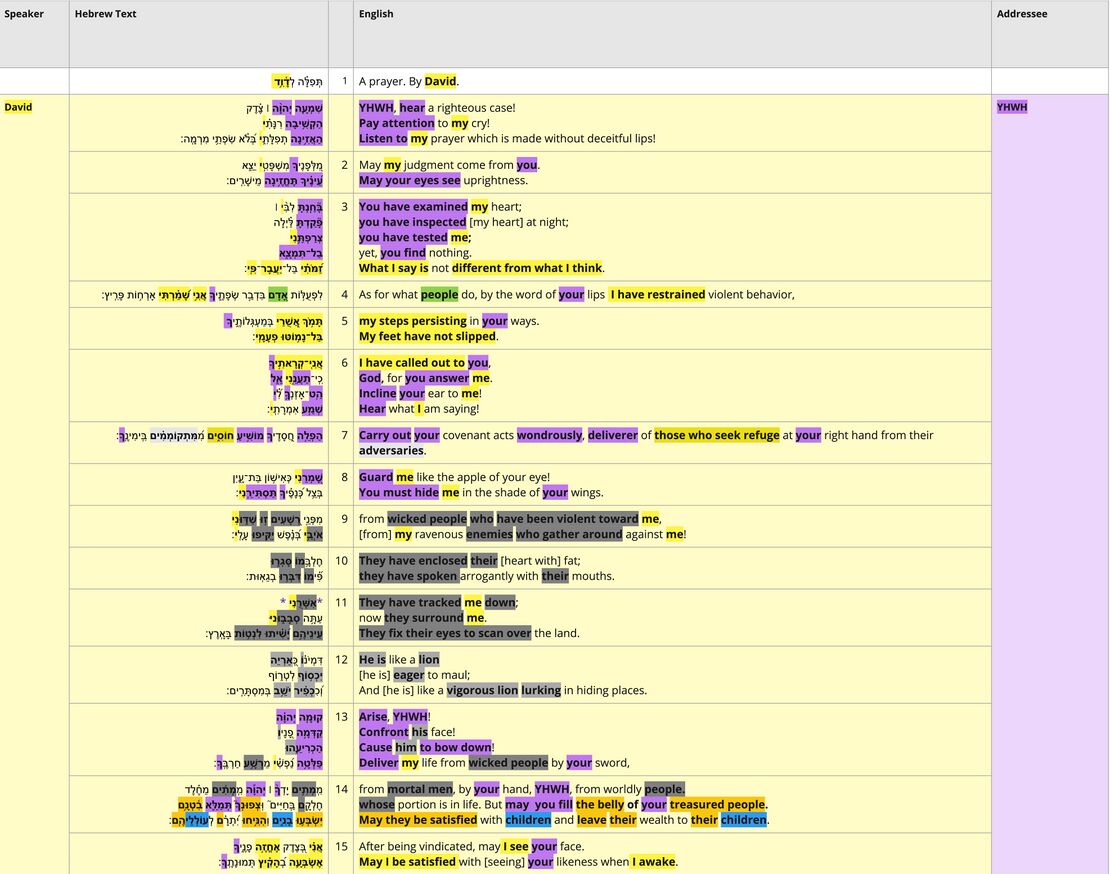The image size is (1110, 874).
Task: Select the phrase May your eyes see in verse 2
Action: tap(408, 179)
